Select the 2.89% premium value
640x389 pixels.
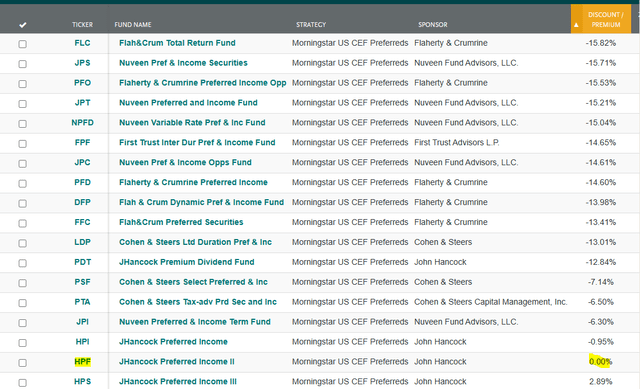(600, 382)
